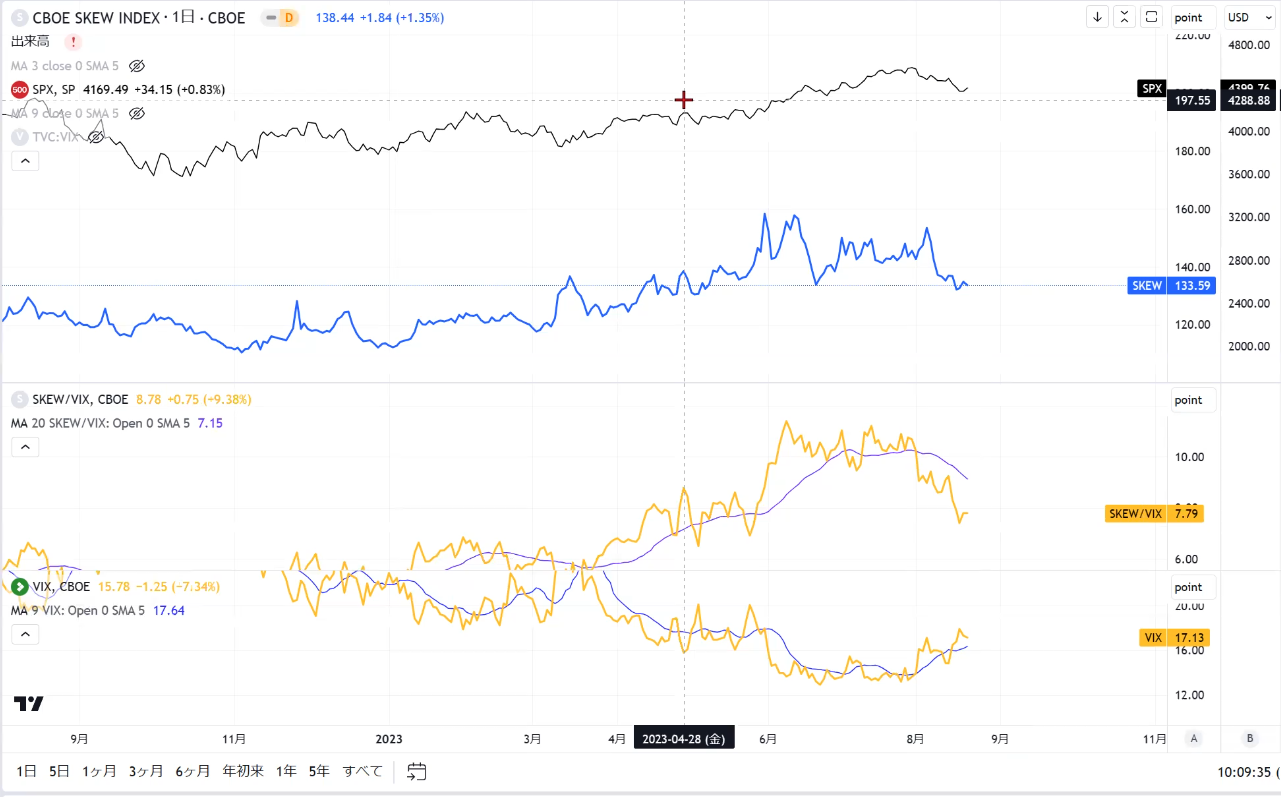Viewport: 1281px width, 797px height.
Task: Click the SKEW/VIX, CBOE legend title
Action: coord(81,399)
